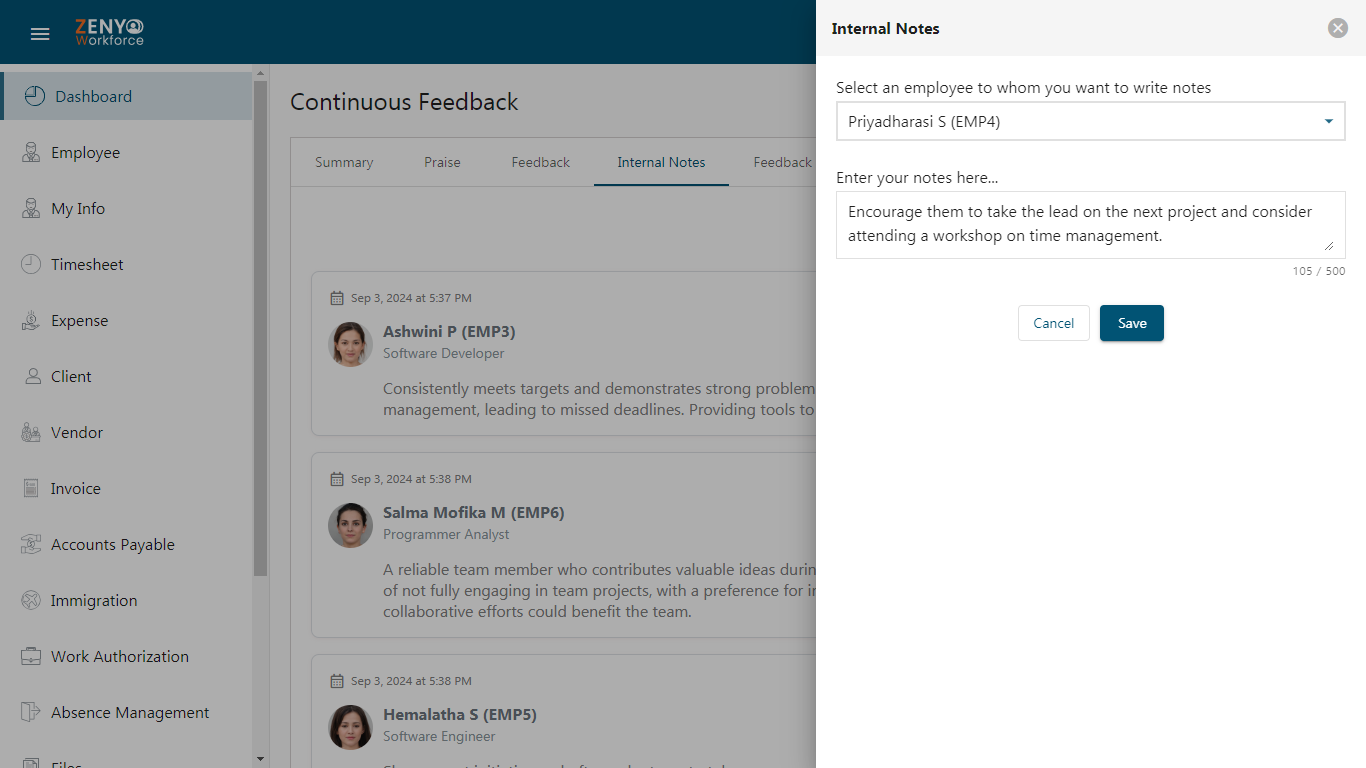Click the Dashboard pie chart icon
This screenshot has width=1366, height=768.
click(x=35, y=96)
